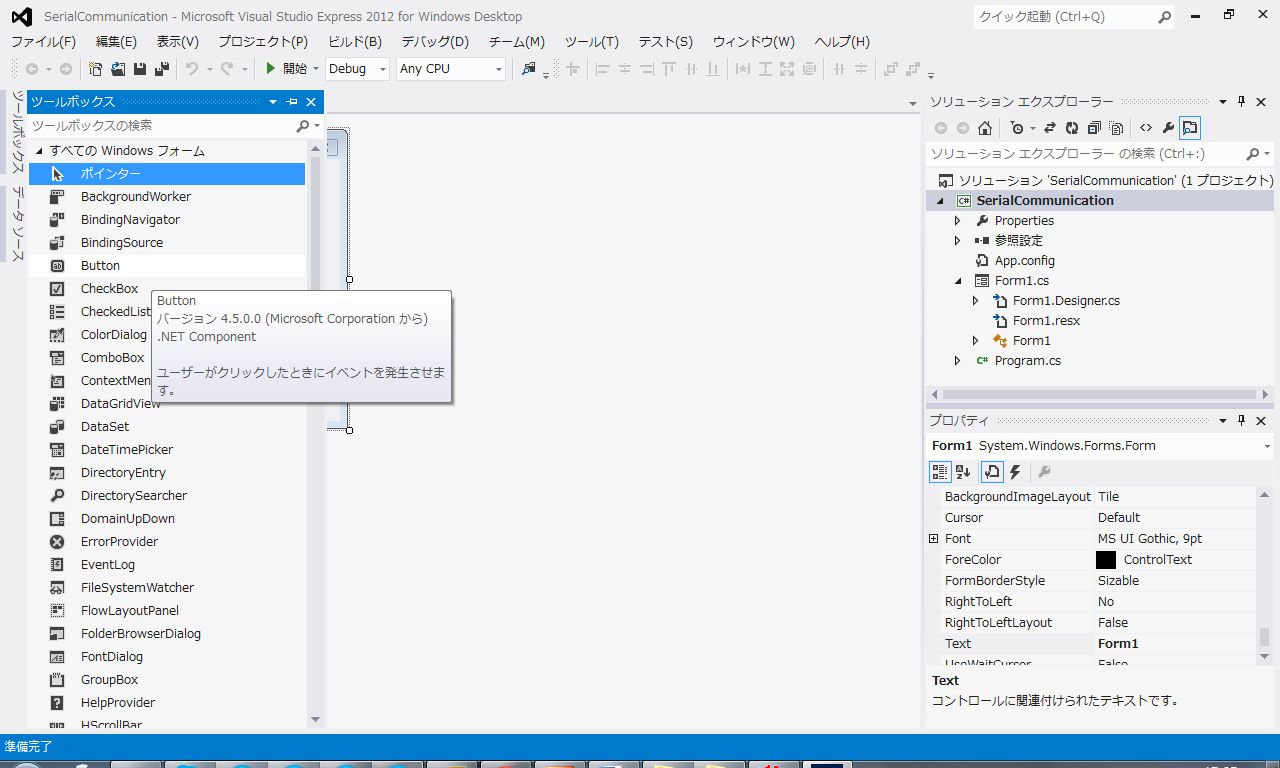Click View Code icon in Solution Explorer

point(1146,128)
